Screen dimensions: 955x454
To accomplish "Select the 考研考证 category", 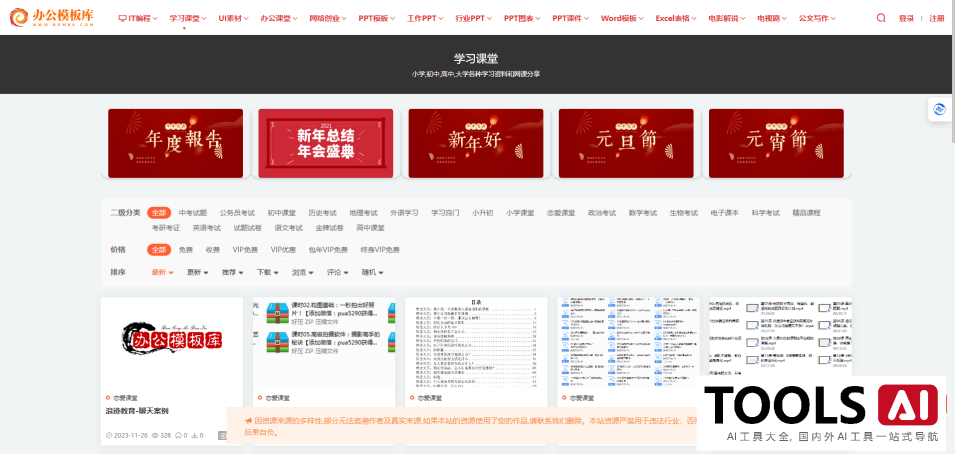I will [166, 228].
